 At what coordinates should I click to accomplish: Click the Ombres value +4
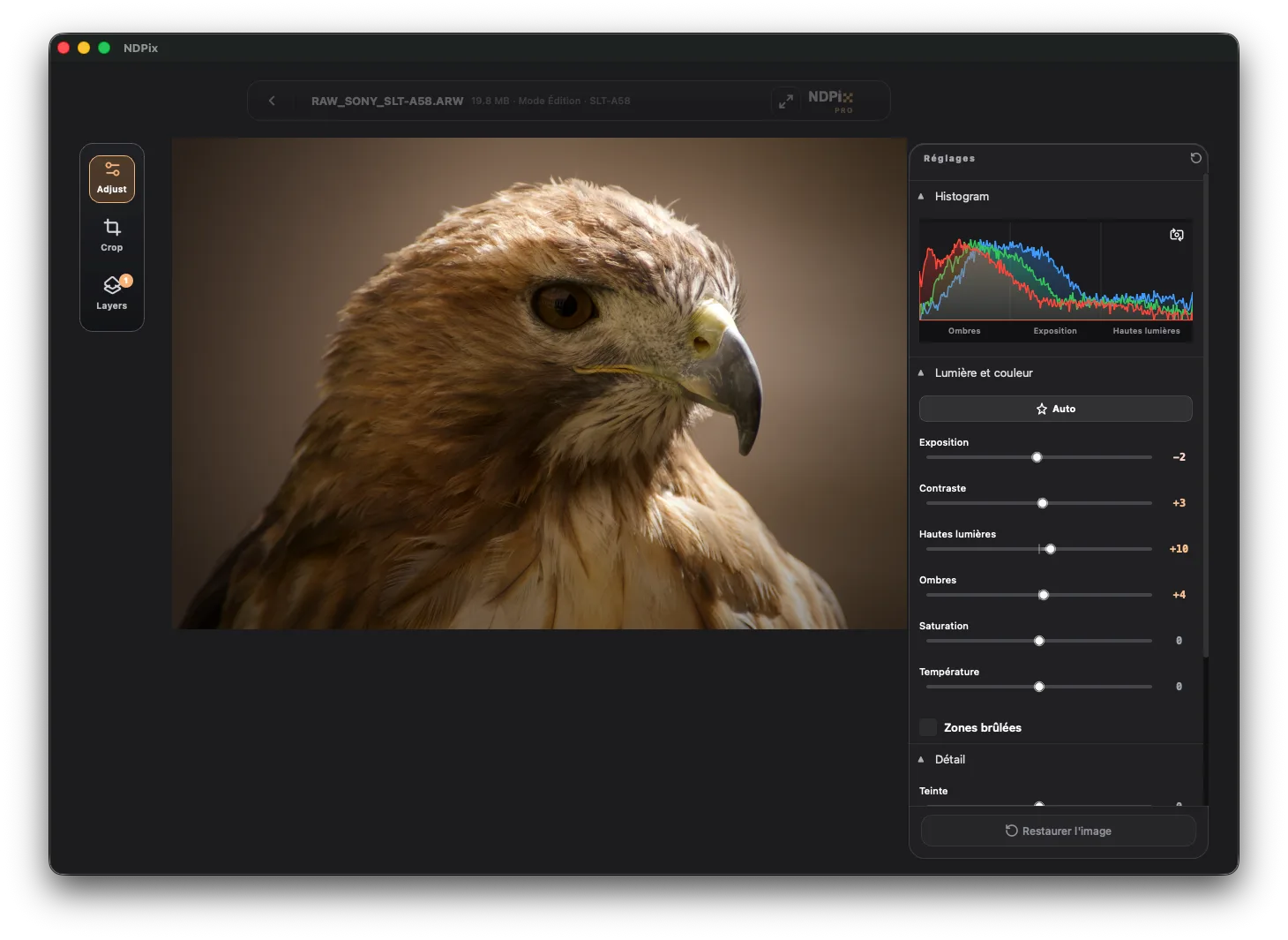click(x=1179, y=595)
